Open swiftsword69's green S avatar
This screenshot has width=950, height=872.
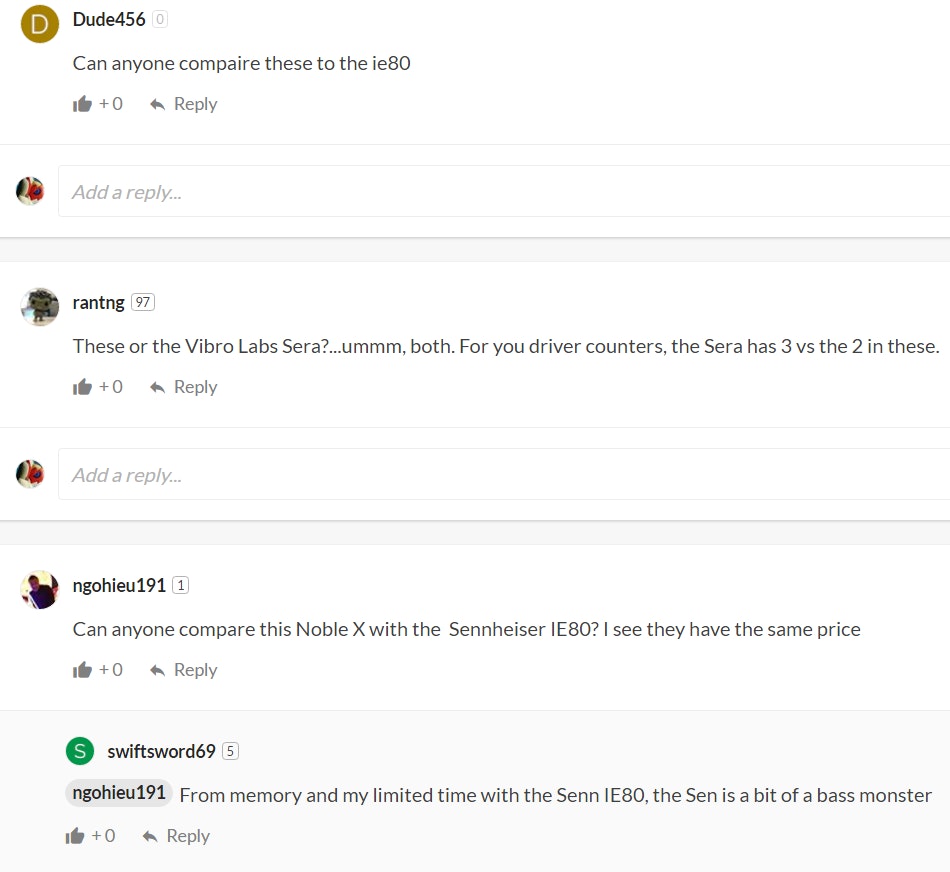[79, 751]
